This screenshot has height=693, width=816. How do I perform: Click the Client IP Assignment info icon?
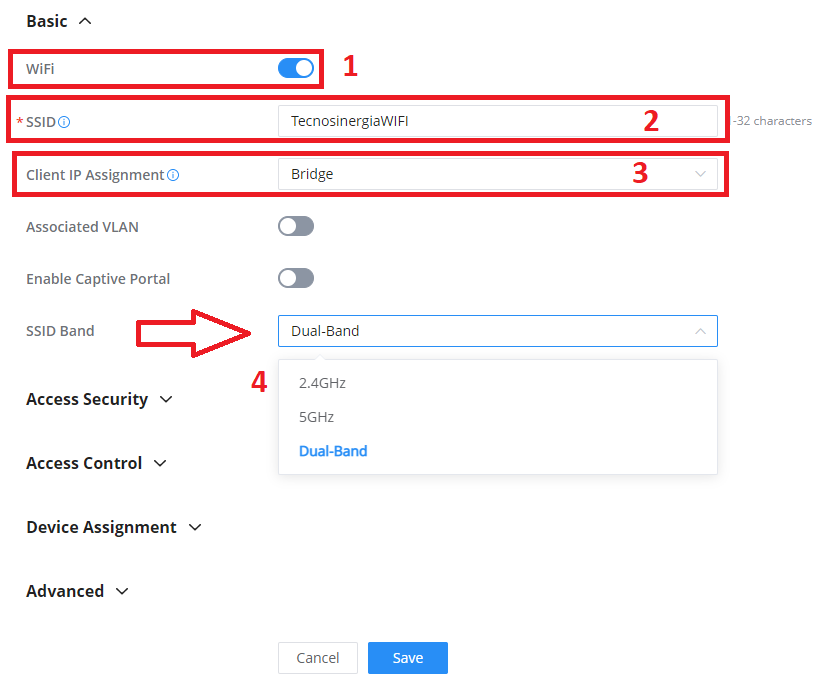(175, 173)
